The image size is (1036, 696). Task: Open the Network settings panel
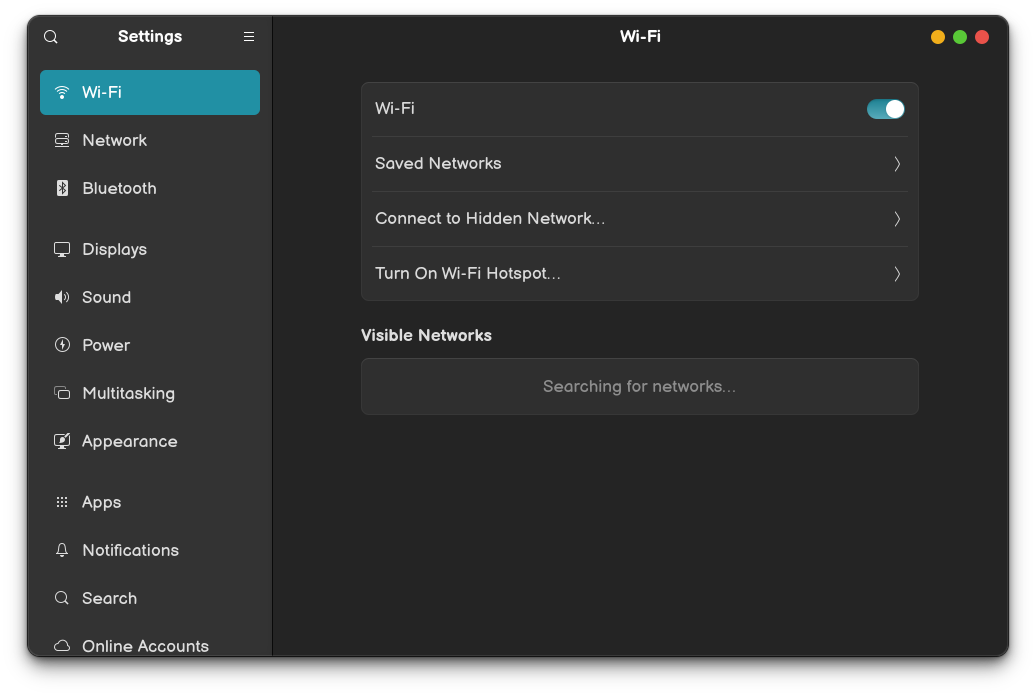tap(150, 140)
